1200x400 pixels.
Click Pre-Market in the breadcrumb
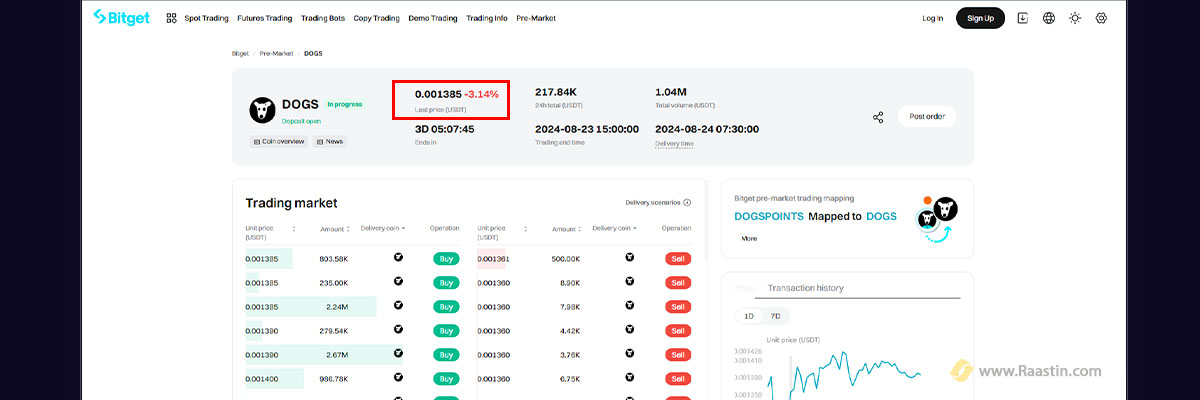click(x=276, y=53)
